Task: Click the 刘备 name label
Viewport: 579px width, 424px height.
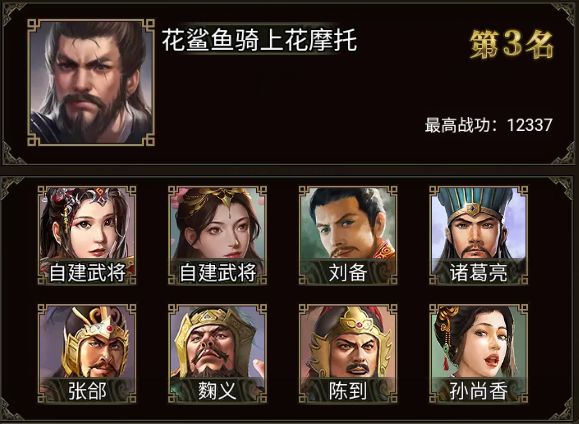Action: coord(348,273)
